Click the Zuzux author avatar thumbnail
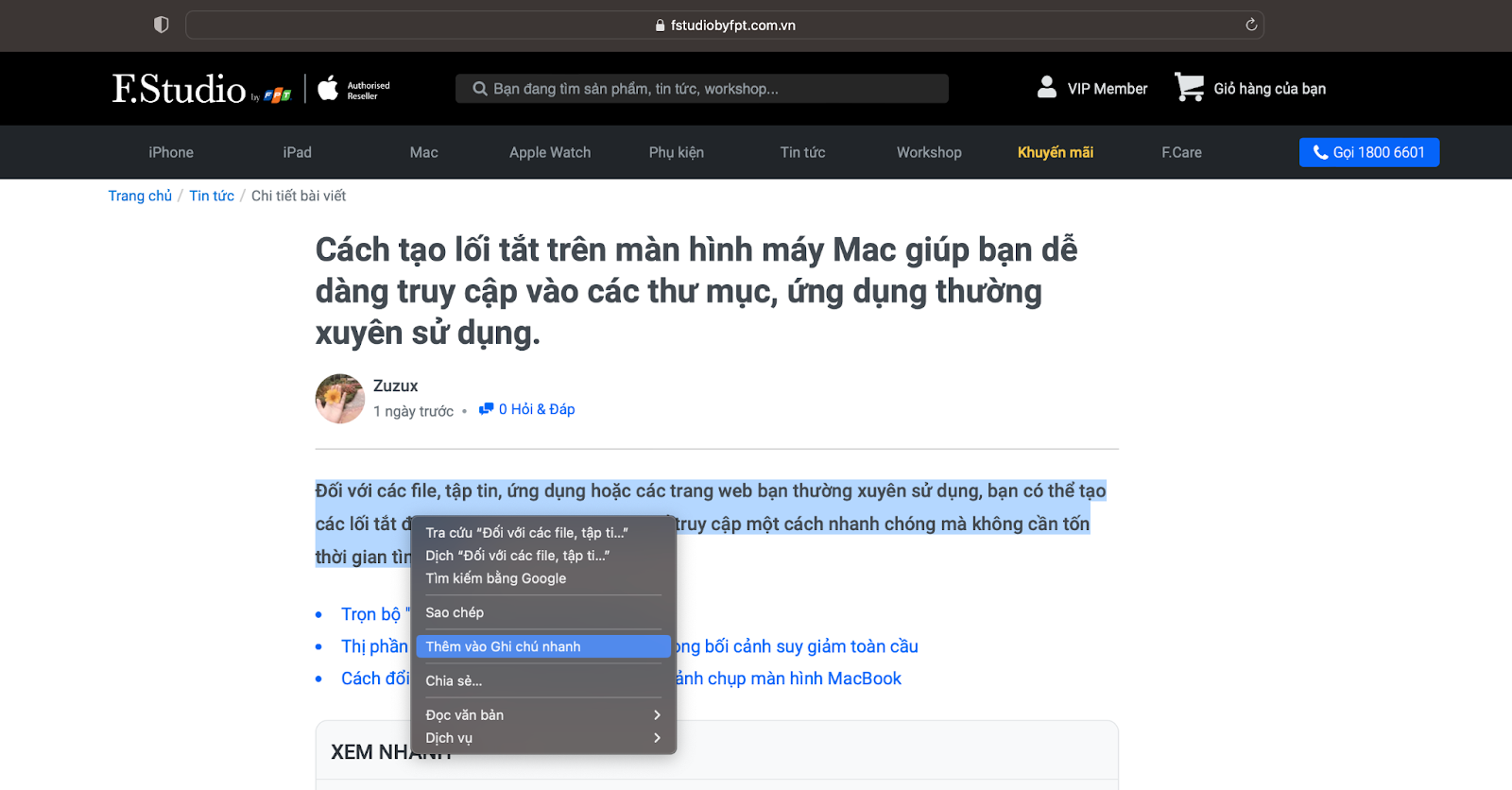 (x=340, y=399)
